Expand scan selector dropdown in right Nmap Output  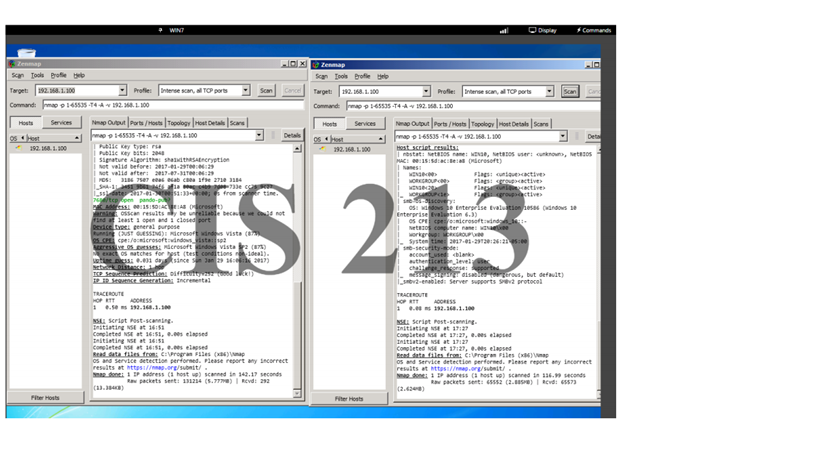pos(563,136)
